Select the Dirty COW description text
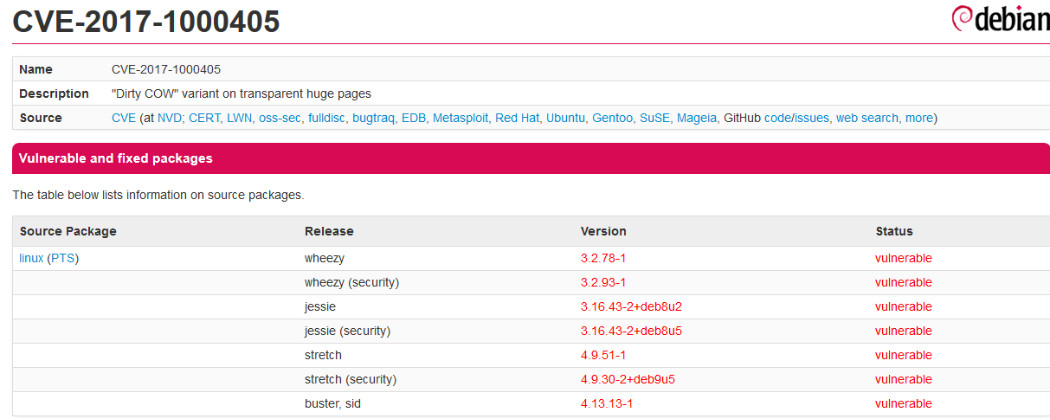Viewport: 1050px width, 420px height. (x=241, y=93)
